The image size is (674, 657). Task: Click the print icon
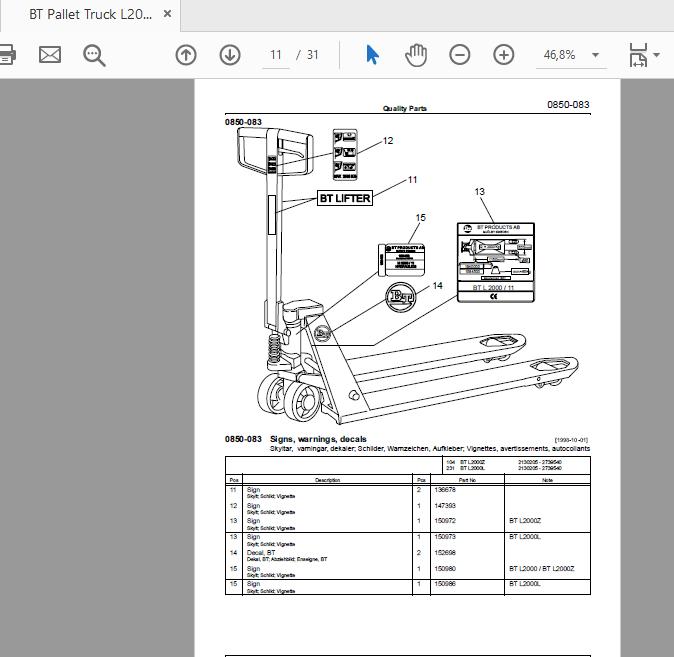[x=7, y=55]
